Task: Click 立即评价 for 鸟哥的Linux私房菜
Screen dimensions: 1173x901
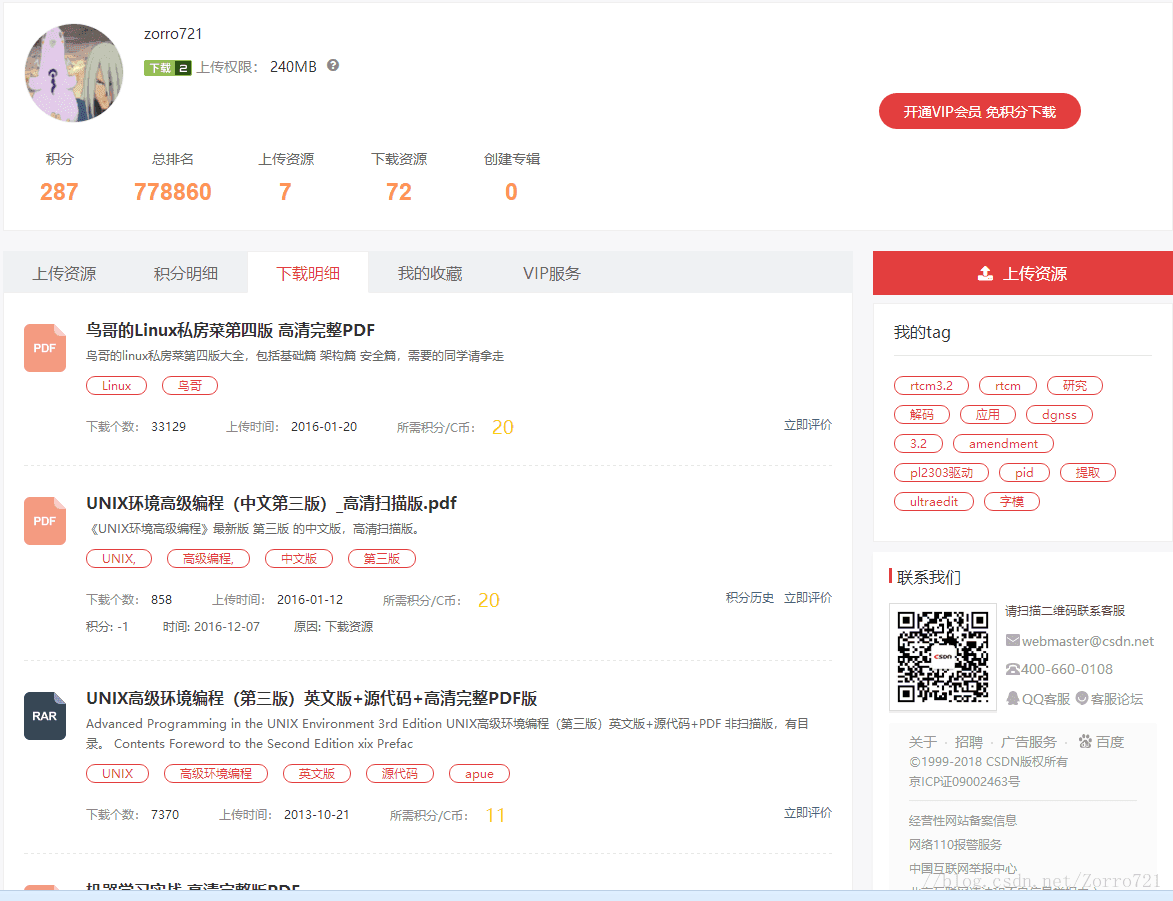Action: pos(808,425)
